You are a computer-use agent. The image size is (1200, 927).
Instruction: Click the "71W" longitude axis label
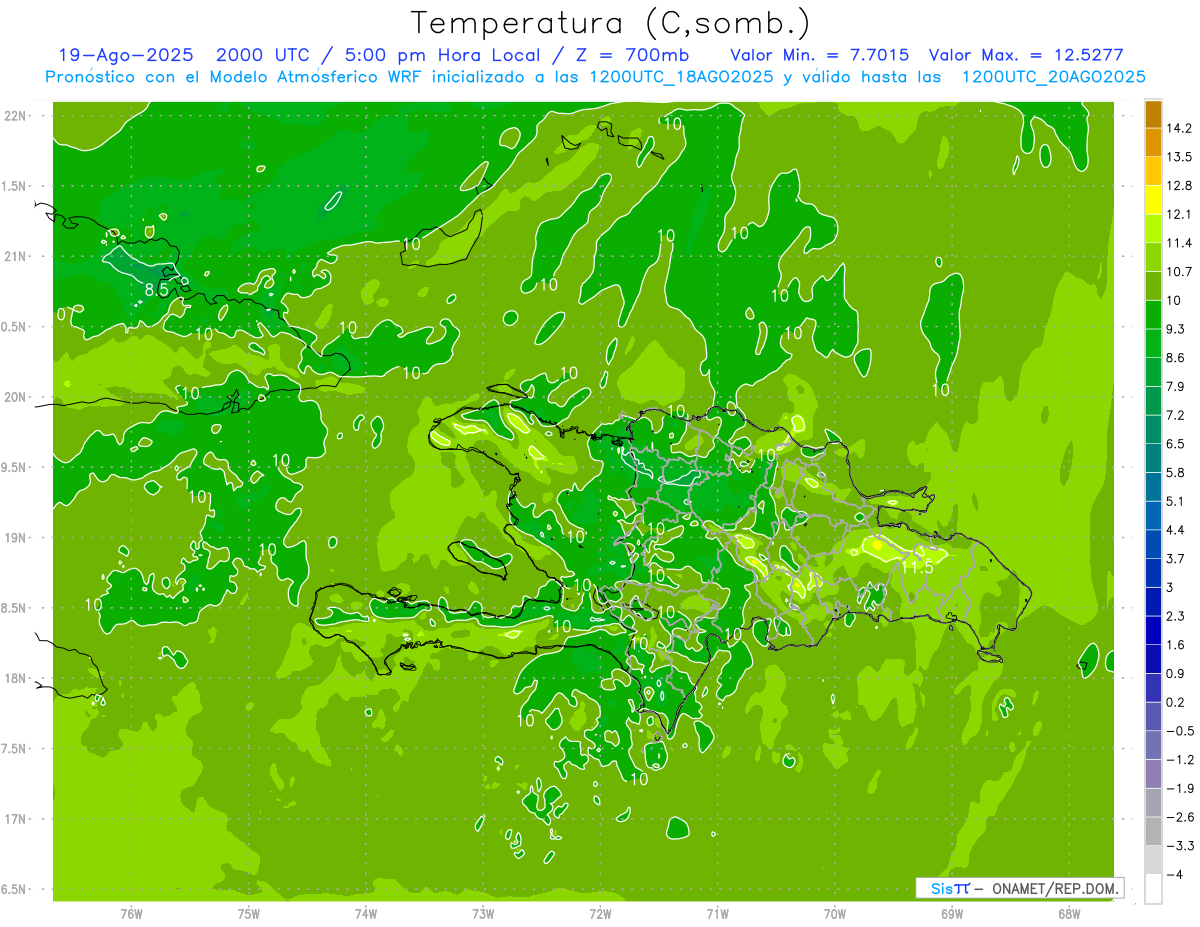click(717, 913)
